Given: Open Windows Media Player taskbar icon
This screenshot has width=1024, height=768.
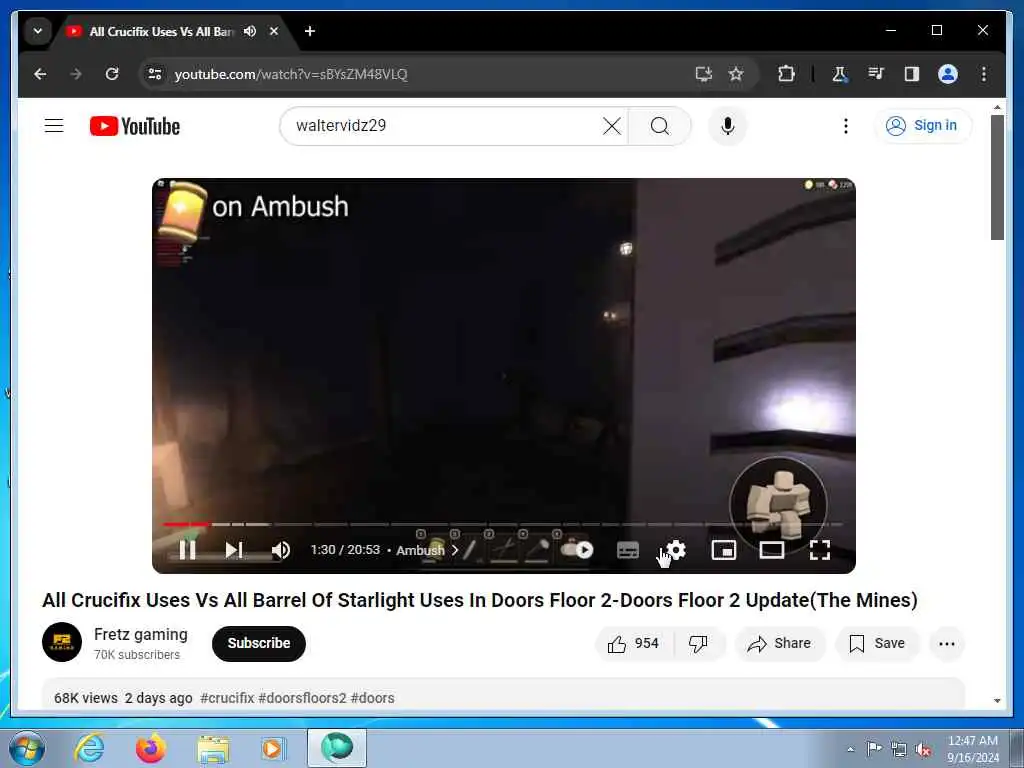Looking at the screenshot, I should (273, 748).
